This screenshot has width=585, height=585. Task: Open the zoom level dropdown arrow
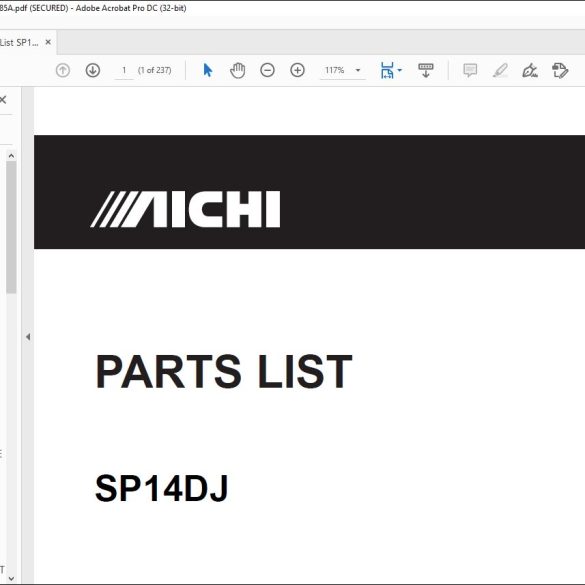point(358,70)
